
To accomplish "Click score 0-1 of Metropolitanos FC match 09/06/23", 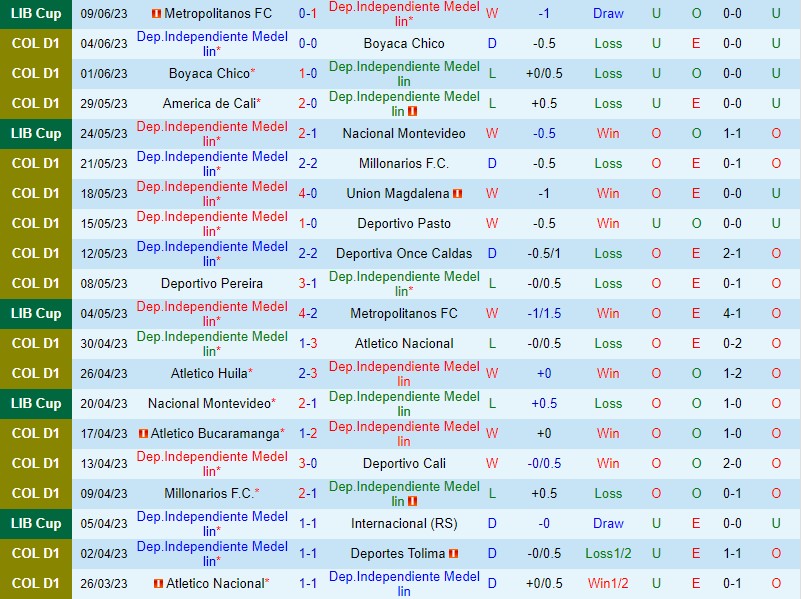I will tap(308, 14).
